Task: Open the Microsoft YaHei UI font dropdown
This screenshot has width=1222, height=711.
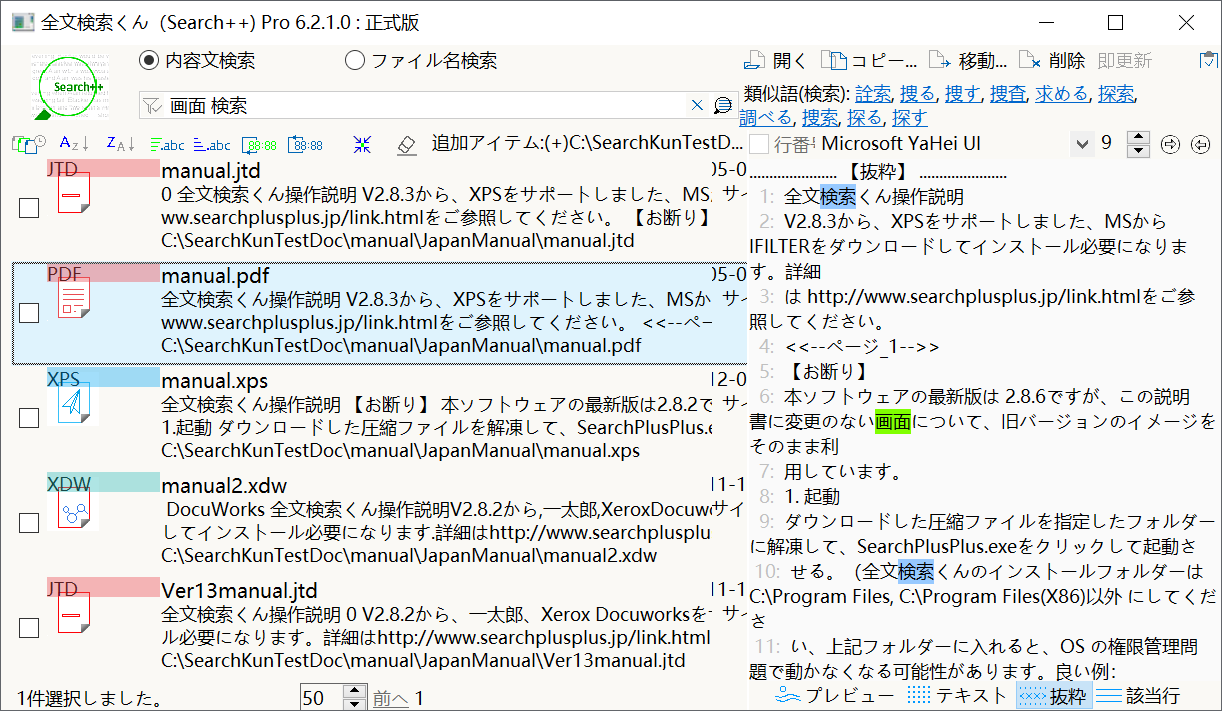Action: (x=1081, y=144)
